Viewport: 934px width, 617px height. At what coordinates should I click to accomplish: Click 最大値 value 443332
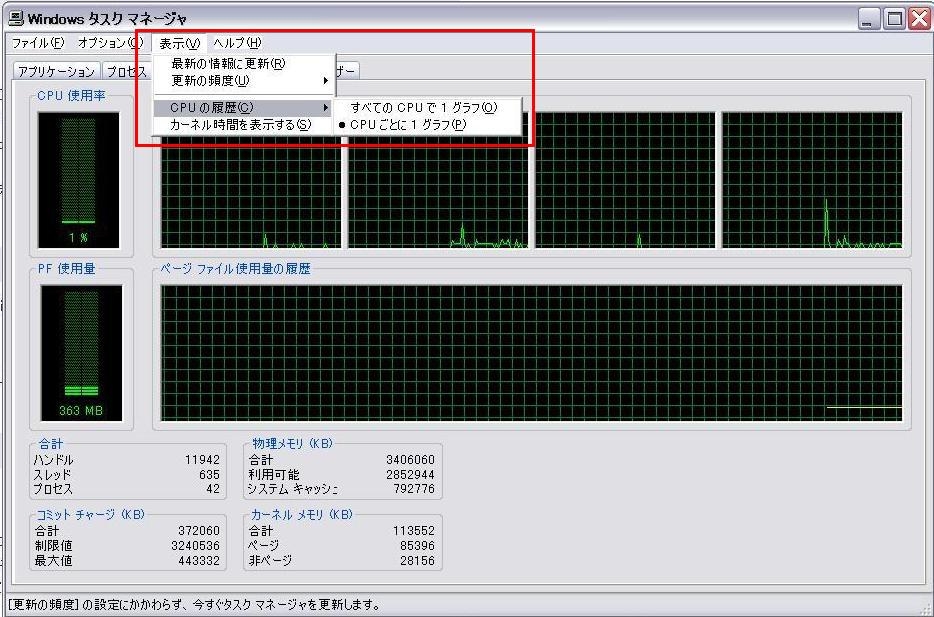tap(198, 560)
